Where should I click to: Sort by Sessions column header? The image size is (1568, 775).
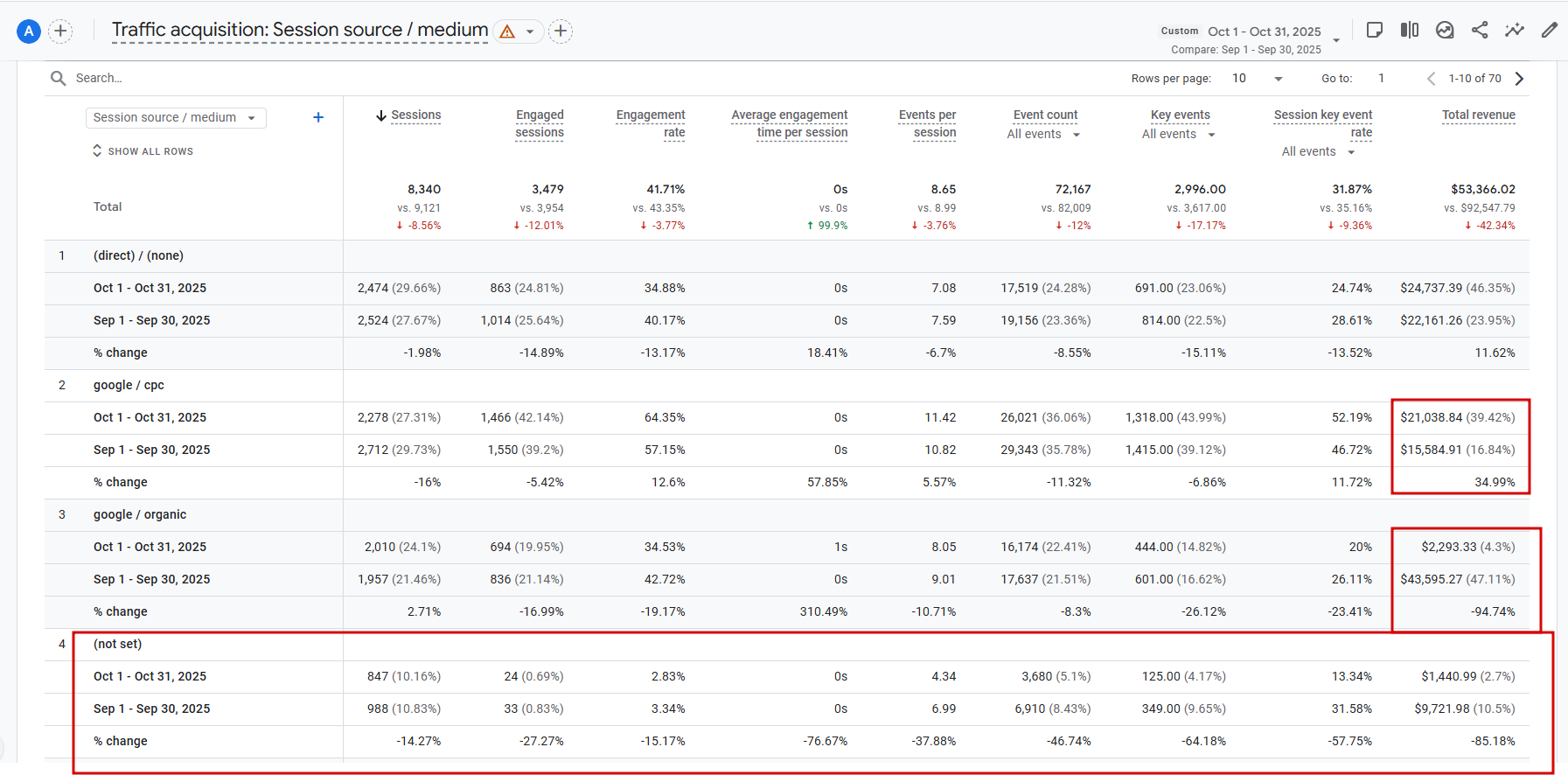416,115
